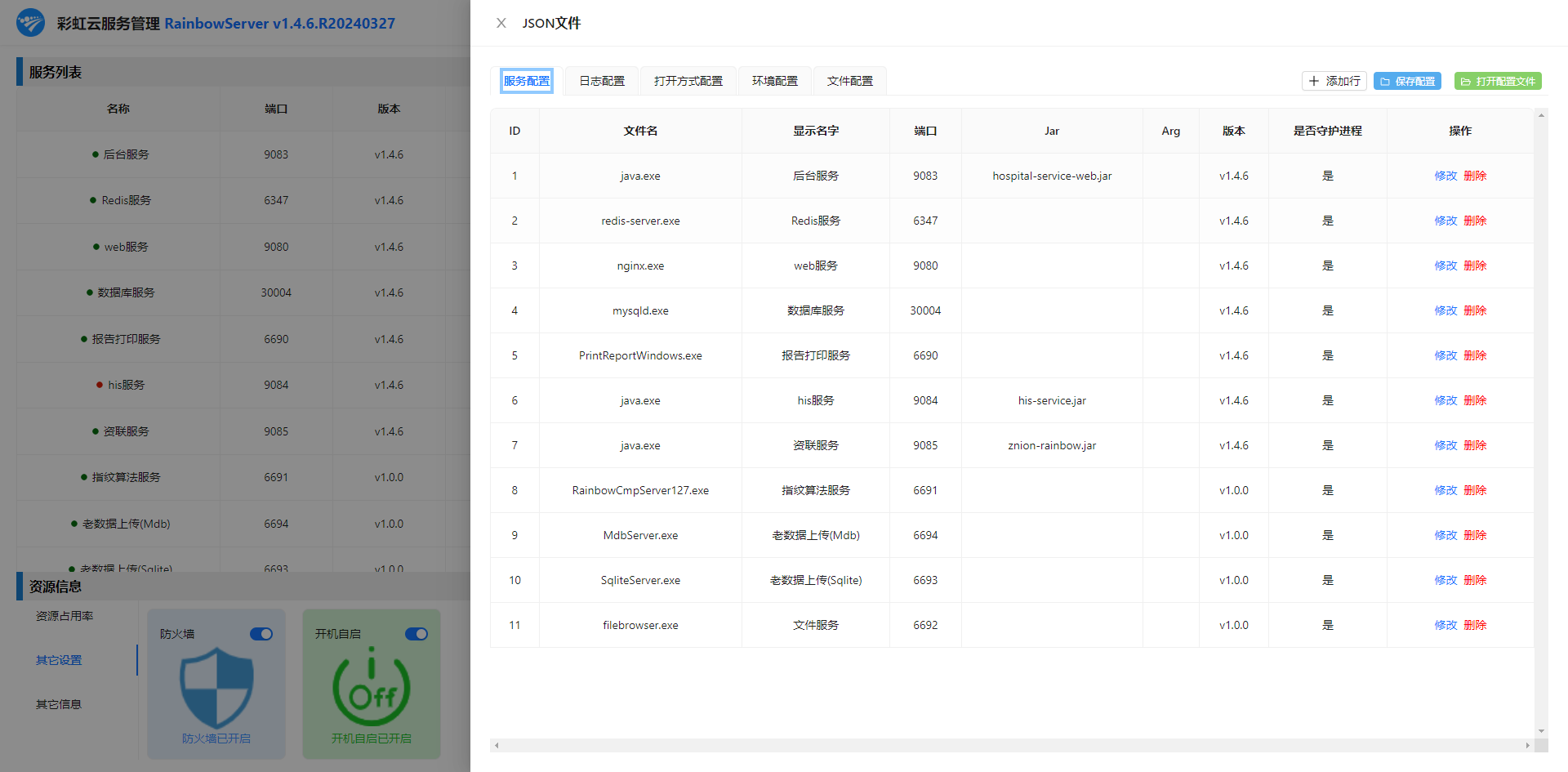Screen dimensions: 1568x772
Task: Click the 显示名字 column header
Action: coord(816,131)
